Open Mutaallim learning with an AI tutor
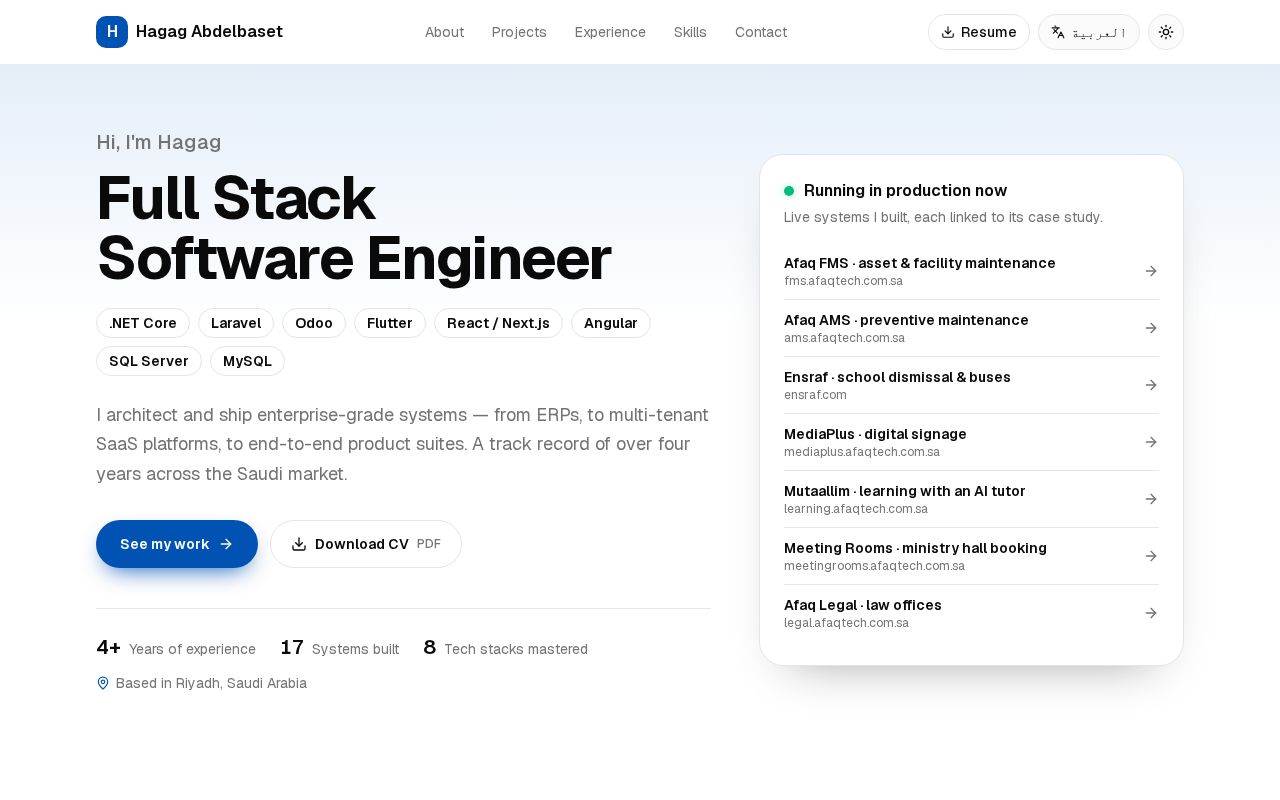 coord(971,499)
